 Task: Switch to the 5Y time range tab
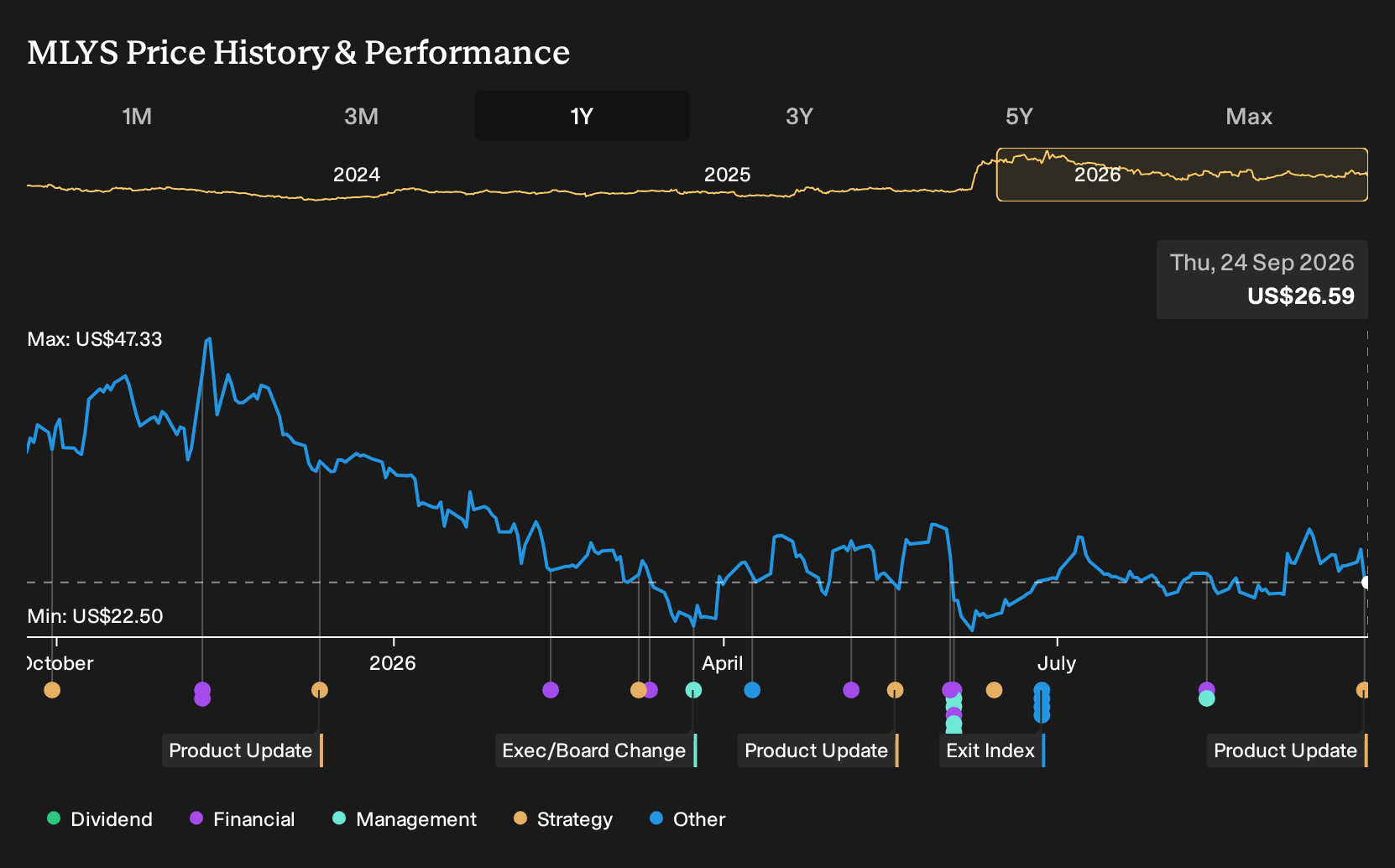[1019, 116]
